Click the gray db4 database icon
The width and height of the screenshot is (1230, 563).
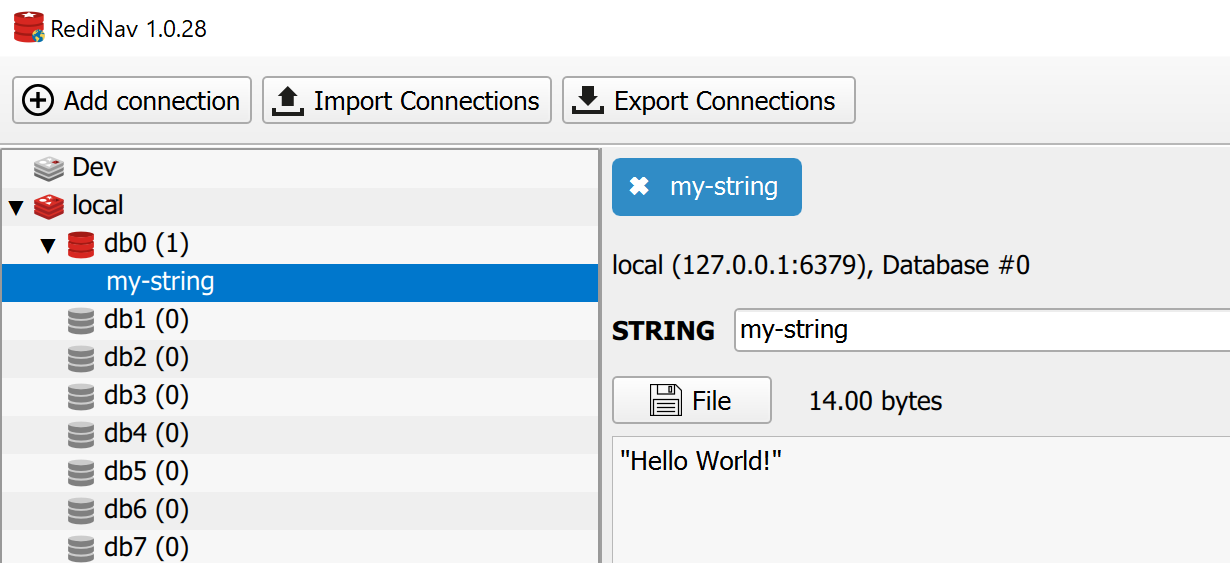[x=81, y=434]
